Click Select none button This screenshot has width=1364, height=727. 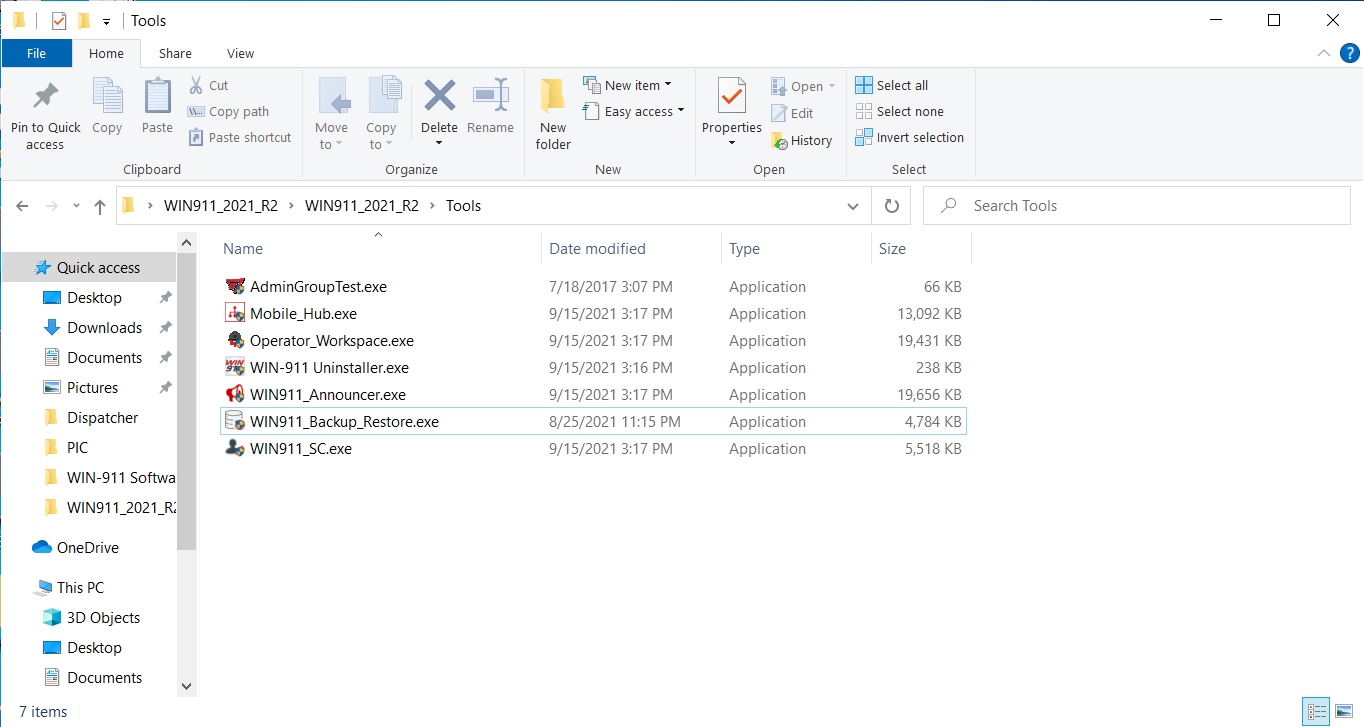[900, 112]
